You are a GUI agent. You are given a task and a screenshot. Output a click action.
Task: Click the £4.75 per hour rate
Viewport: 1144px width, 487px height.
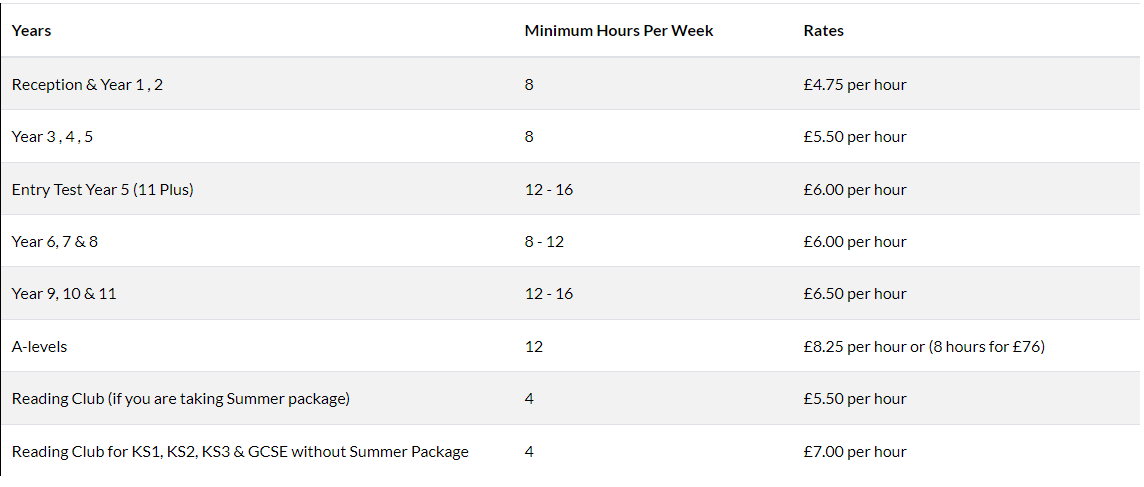[854, 85]
